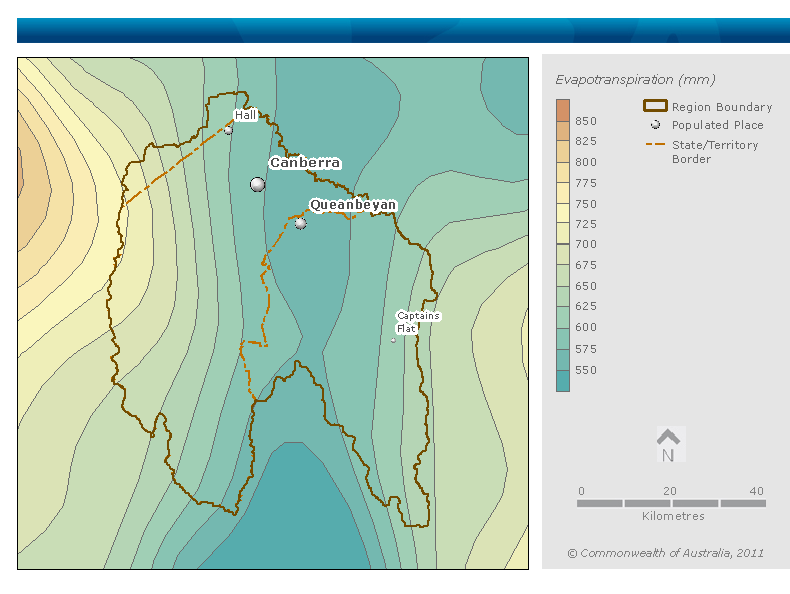Click the 650 legend value
Screen dimensions: 790x594
[x=586, y=286]
